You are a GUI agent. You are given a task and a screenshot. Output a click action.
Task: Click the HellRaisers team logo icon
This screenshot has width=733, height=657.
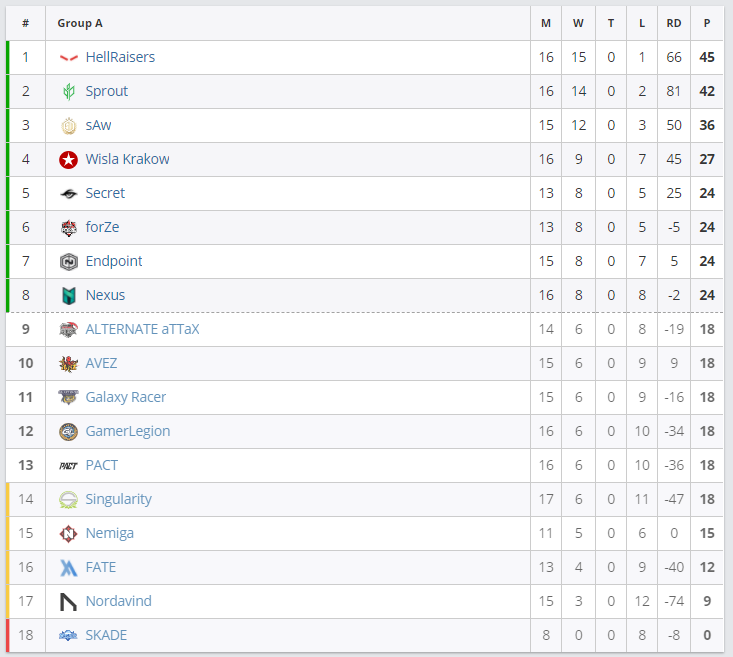click(x=68, y=58)
